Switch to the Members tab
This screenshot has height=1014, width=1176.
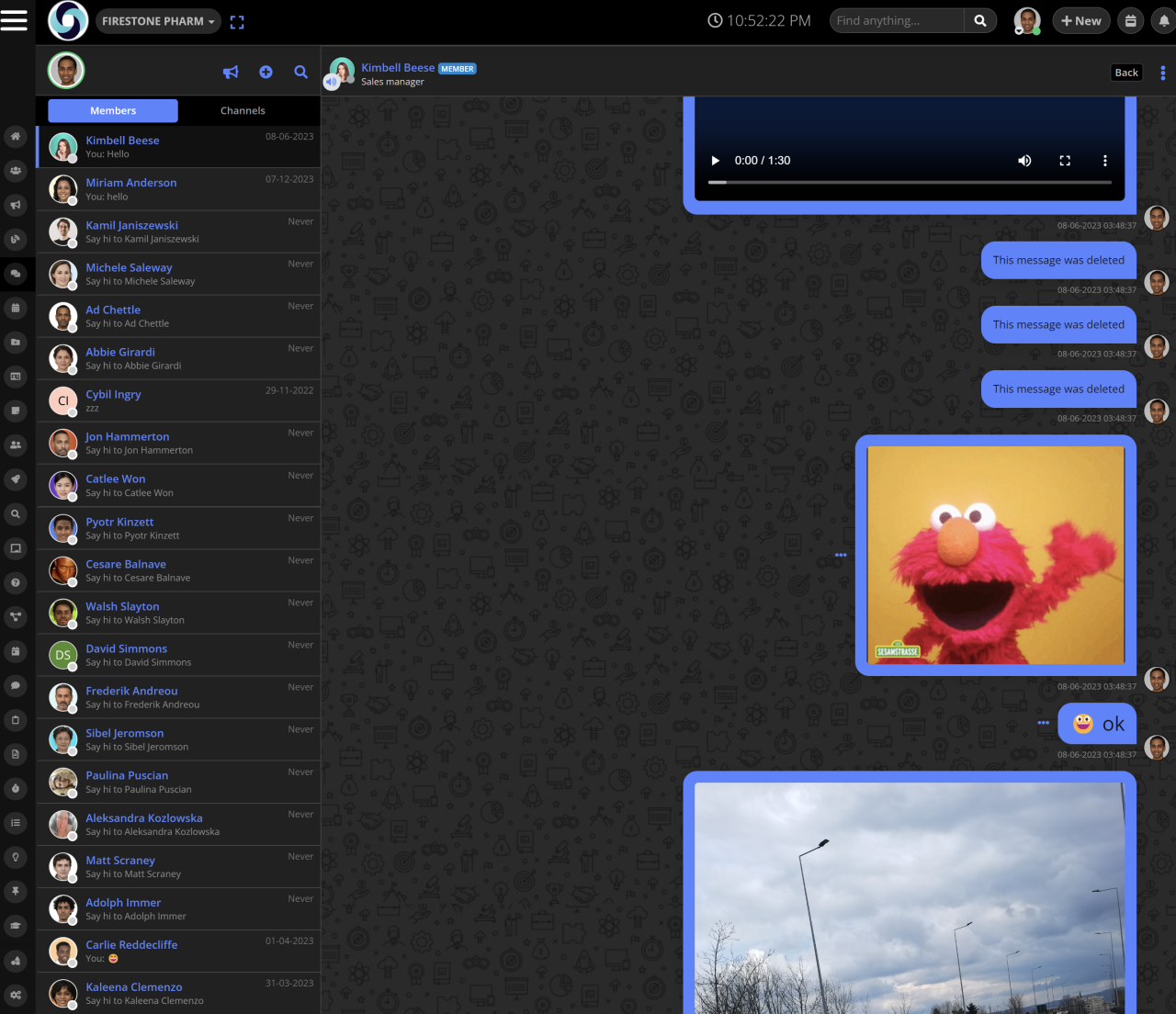pyautogui.click(x=112, y=110)
